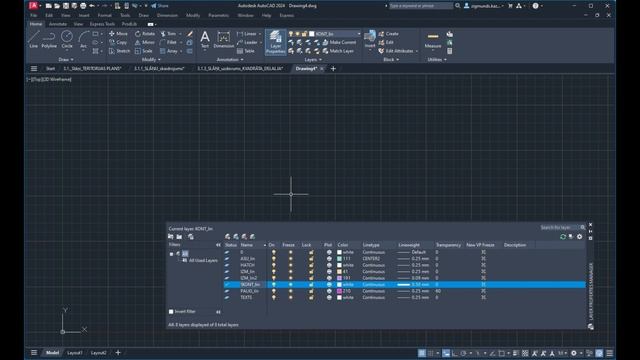Switch to the Express Tools ribbon tab

[102, 24]
